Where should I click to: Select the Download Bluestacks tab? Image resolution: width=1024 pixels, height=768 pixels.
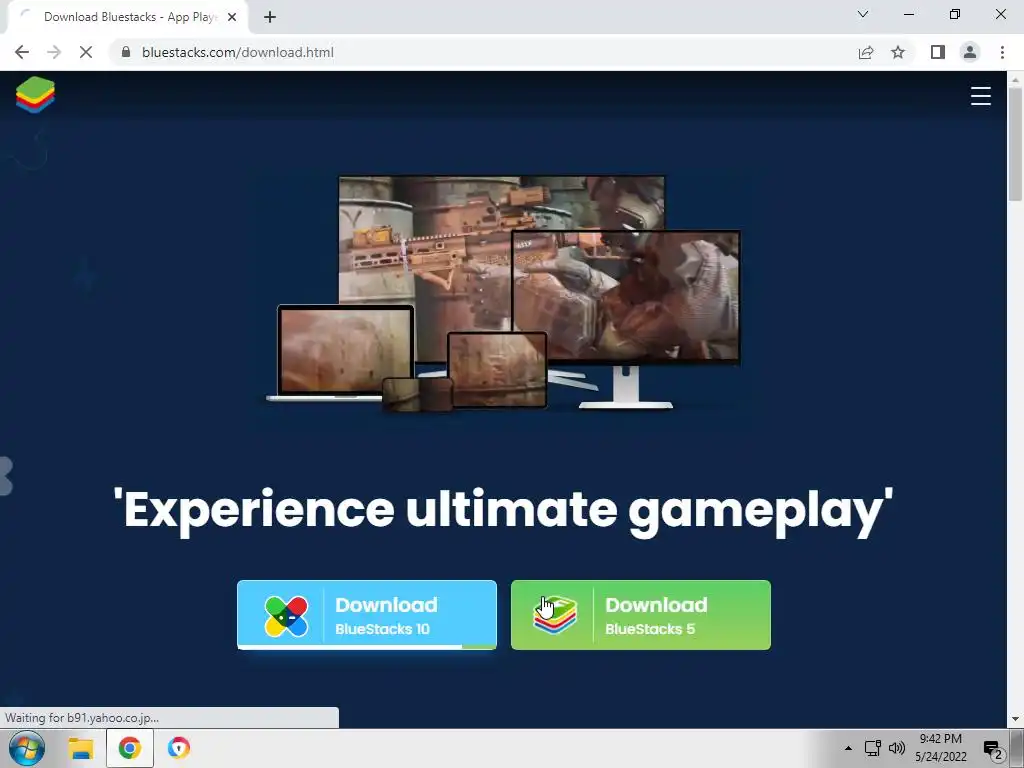[x=127, y=17]
